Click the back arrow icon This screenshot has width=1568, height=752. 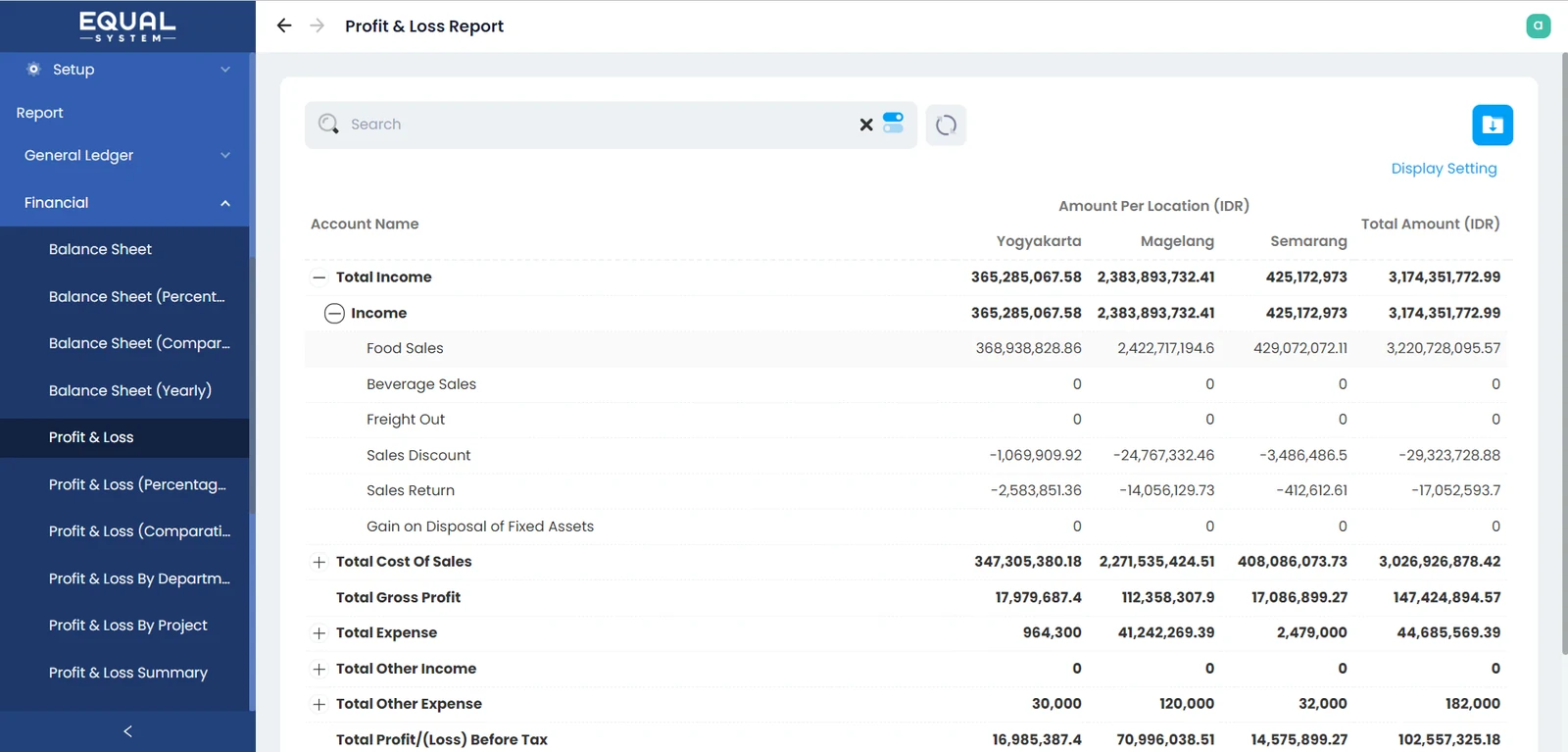284,25
